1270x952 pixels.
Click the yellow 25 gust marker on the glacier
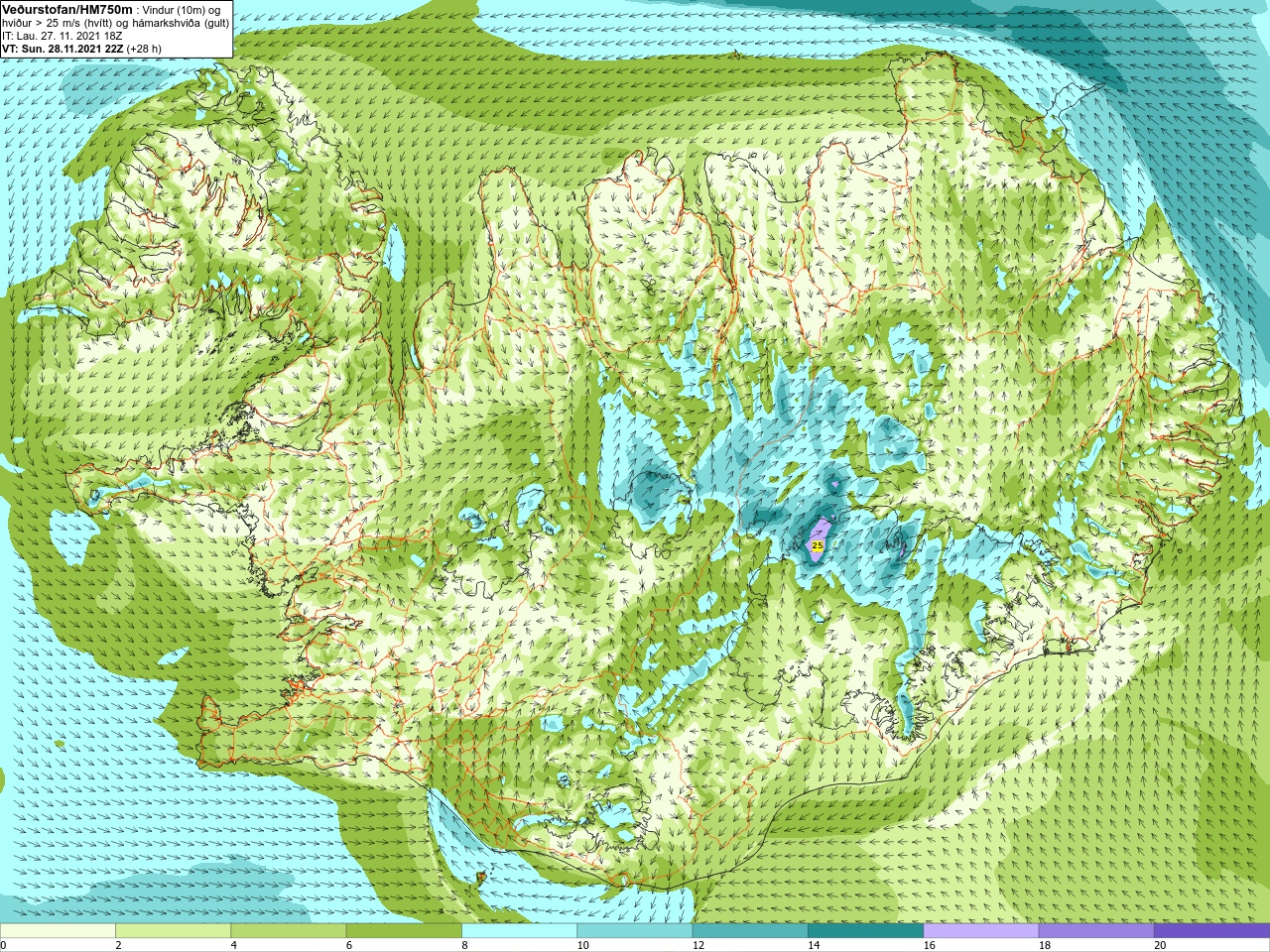pyautogui.click(x=817, y=545)
